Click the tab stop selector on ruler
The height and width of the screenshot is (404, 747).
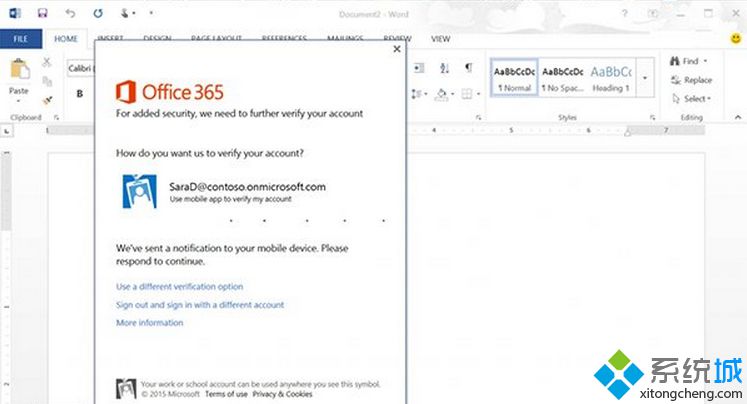tap(7, 131)
